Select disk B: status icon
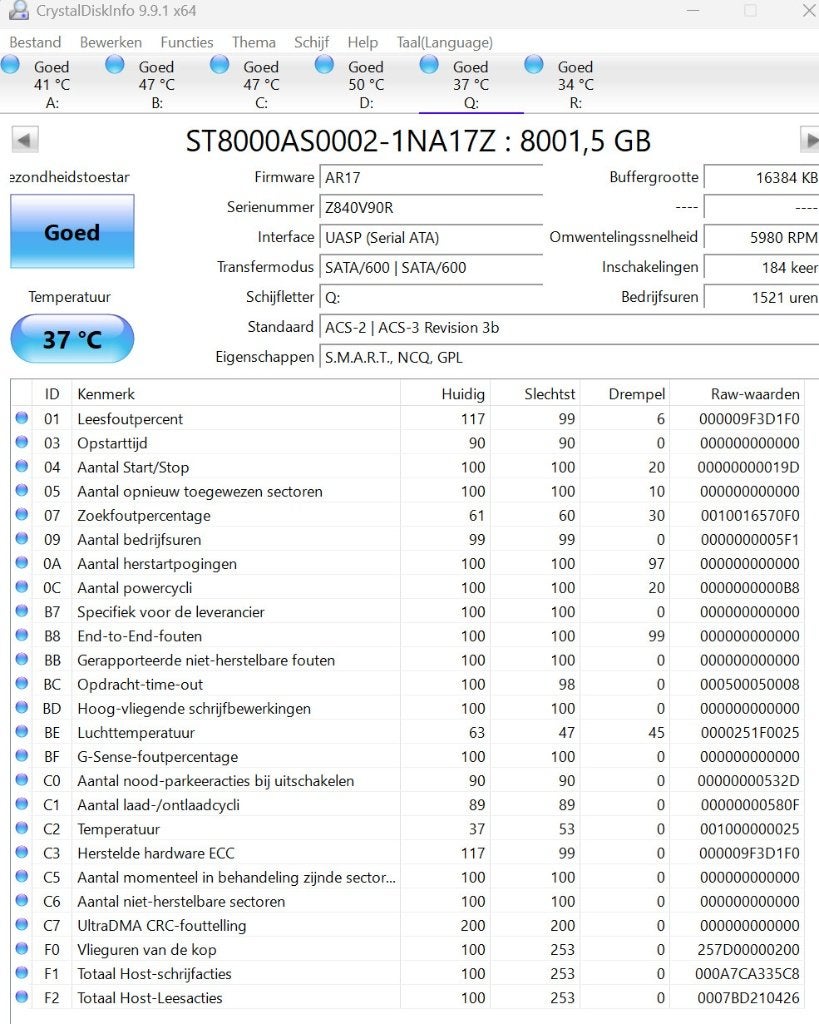 (x=115, y=65)
